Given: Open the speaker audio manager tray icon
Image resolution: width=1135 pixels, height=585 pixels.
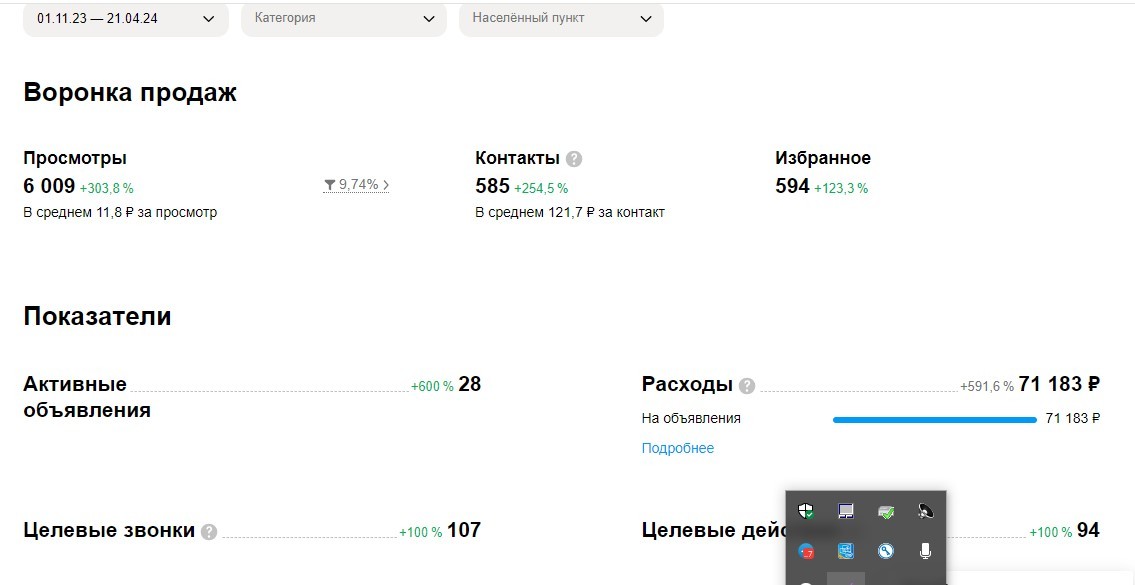Looking at the screenshot, I should (x=925, y=511).
